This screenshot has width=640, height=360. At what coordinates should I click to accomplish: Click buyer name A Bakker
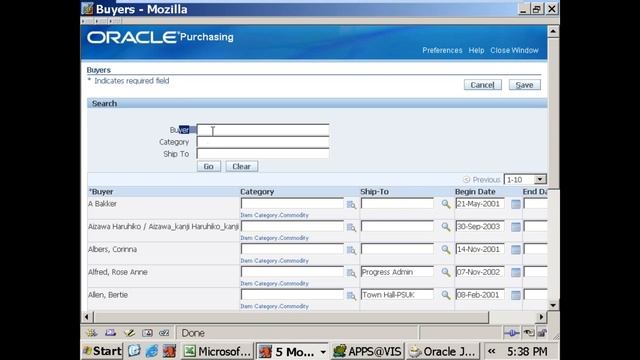coord(102,204)
